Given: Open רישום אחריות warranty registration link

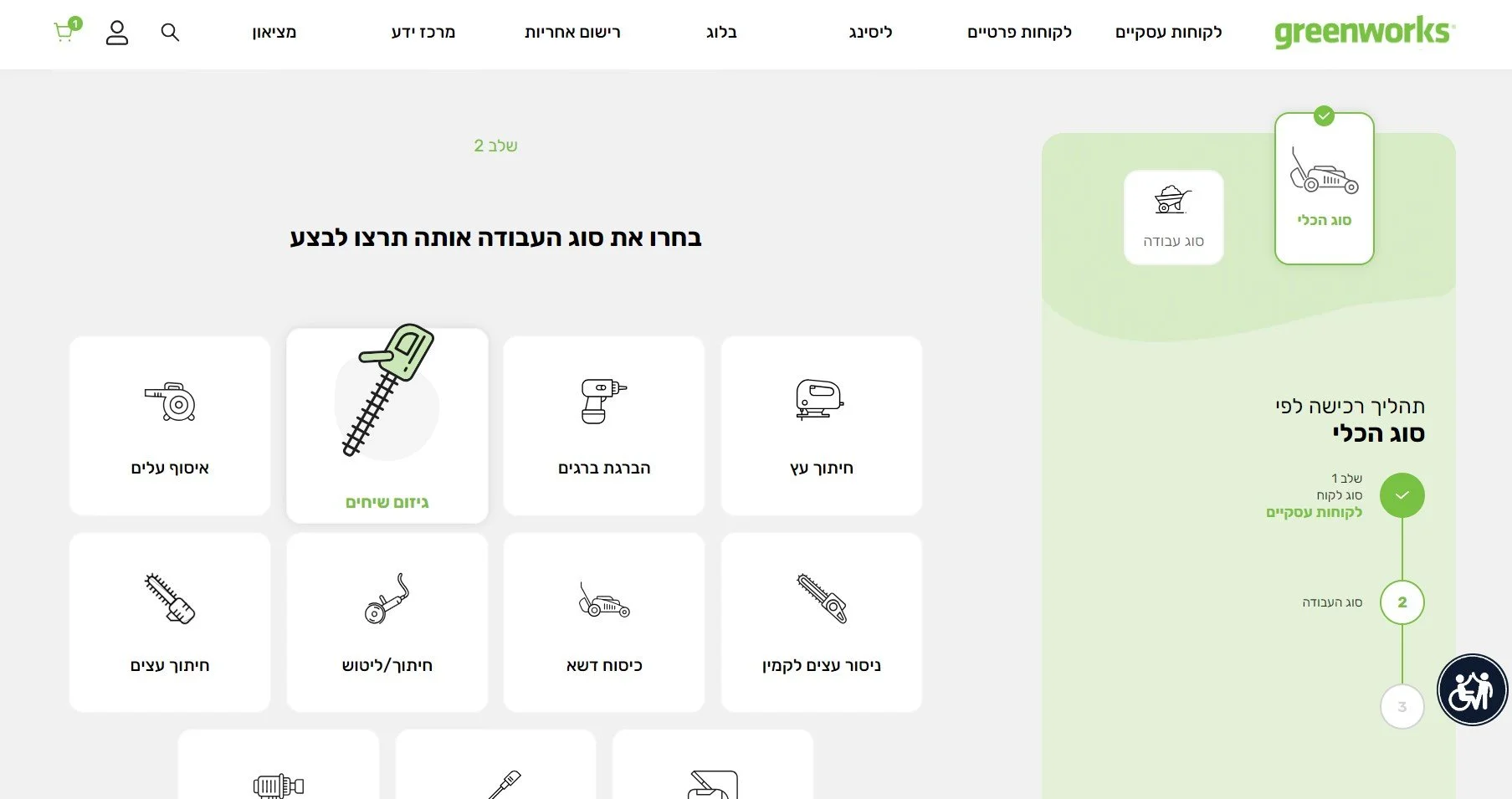Looking at the screenshot, I should 572,33.
